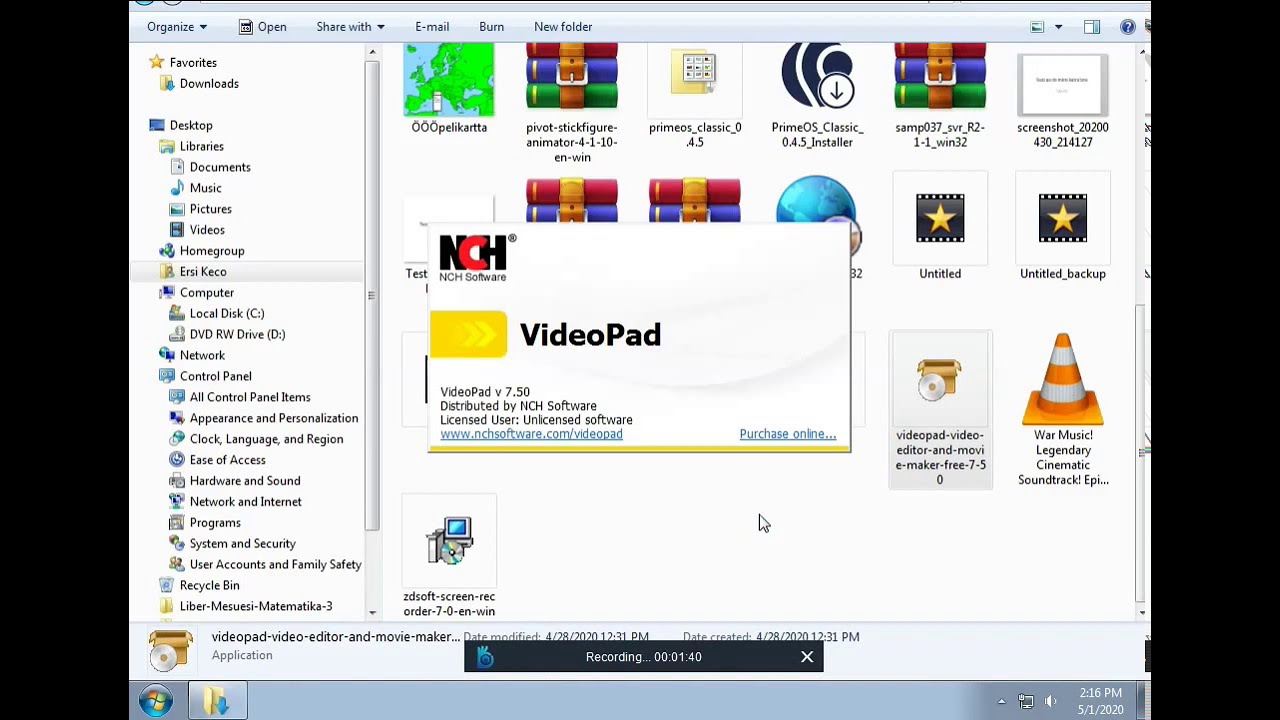
Task: Create a New folder
Action: [x=563, y=27]
